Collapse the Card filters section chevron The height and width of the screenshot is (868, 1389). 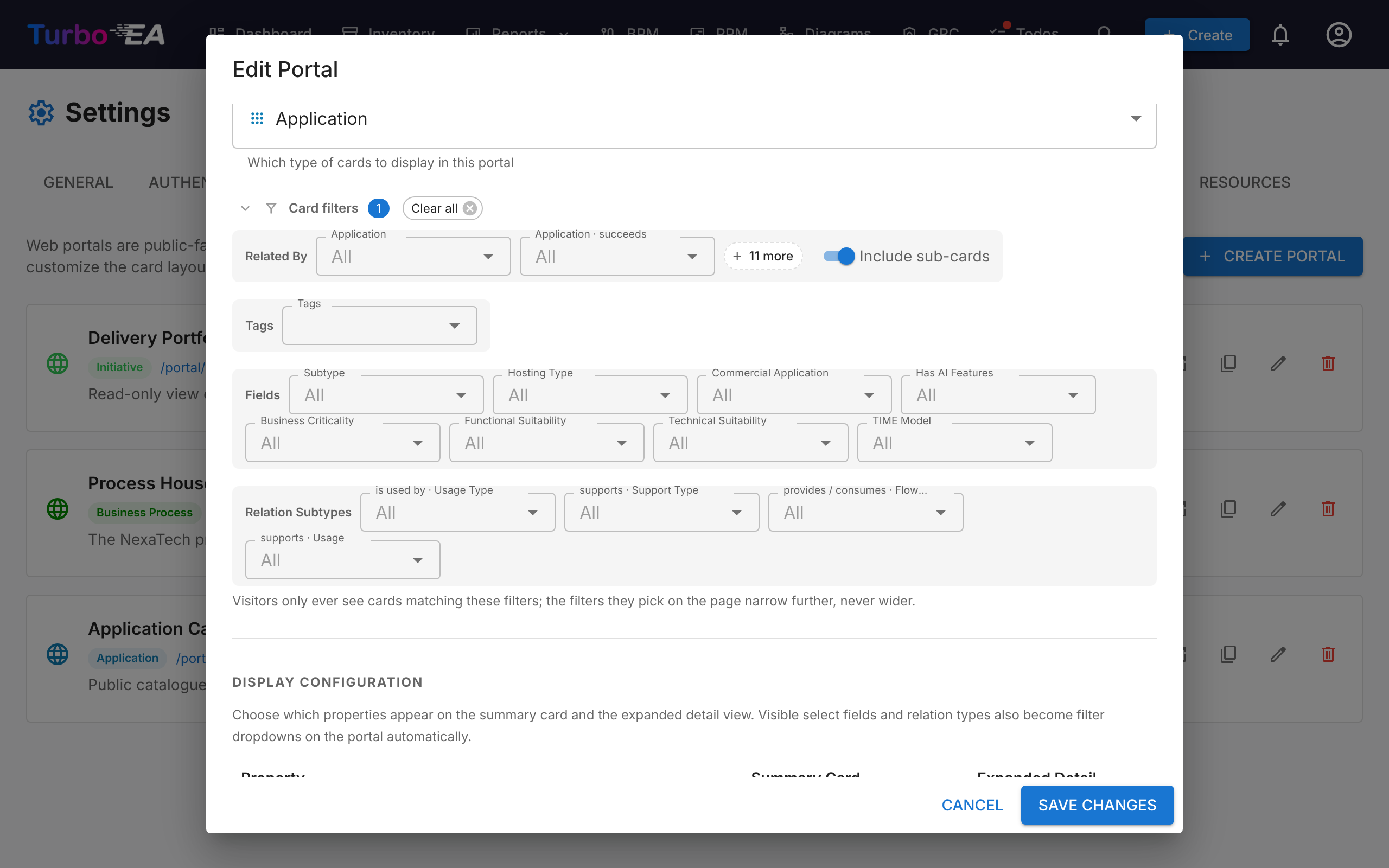245,208
